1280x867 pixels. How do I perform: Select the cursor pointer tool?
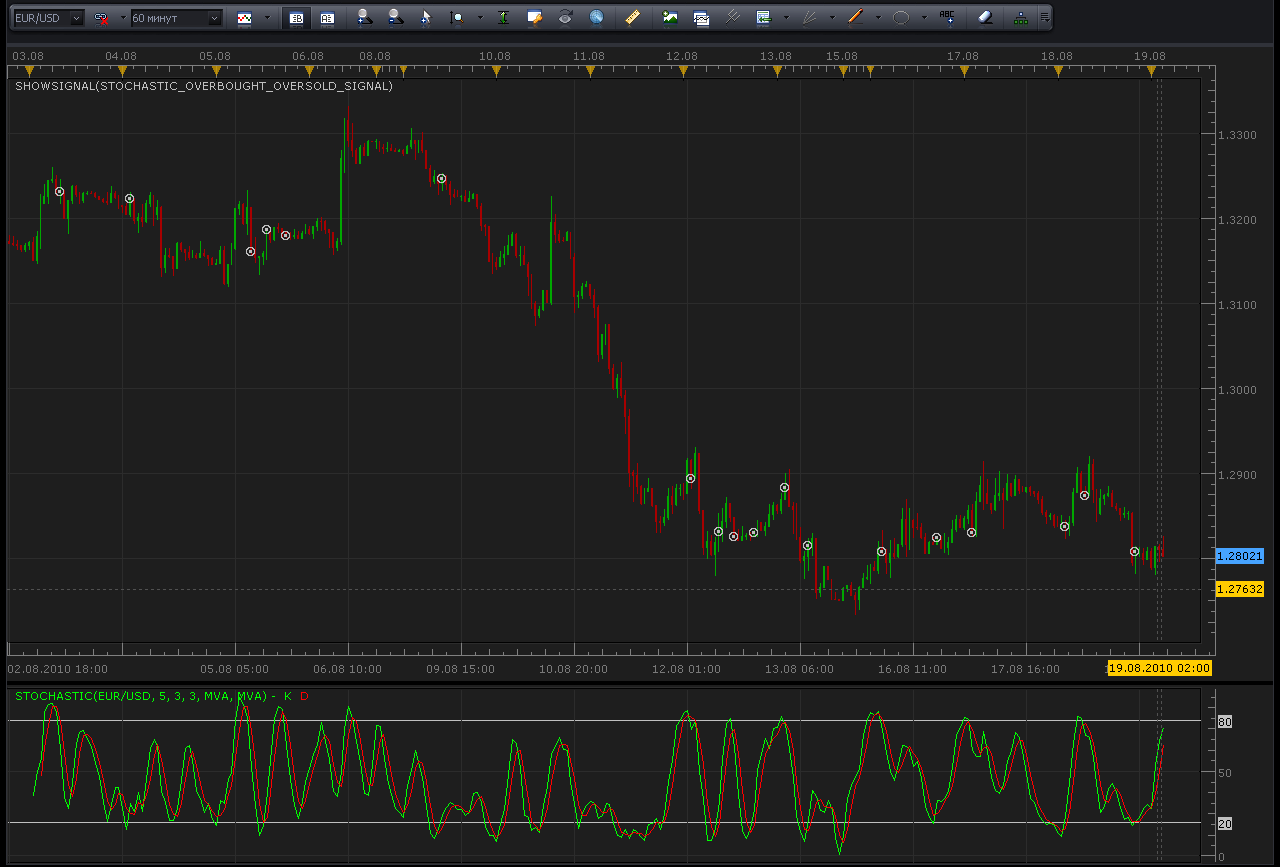[x=427, y=18]
